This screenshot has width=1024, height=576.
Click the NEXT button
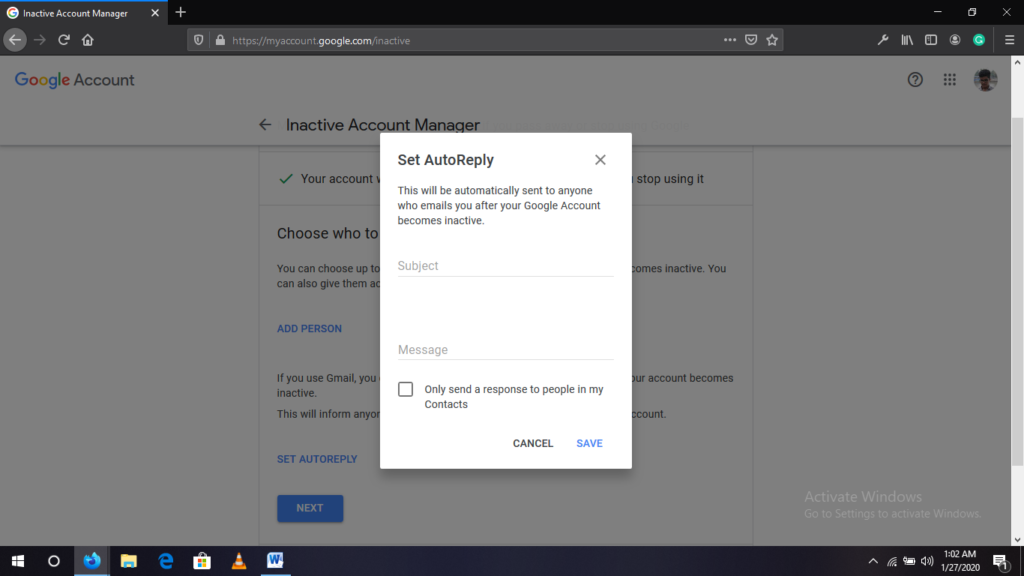[310, 508]
